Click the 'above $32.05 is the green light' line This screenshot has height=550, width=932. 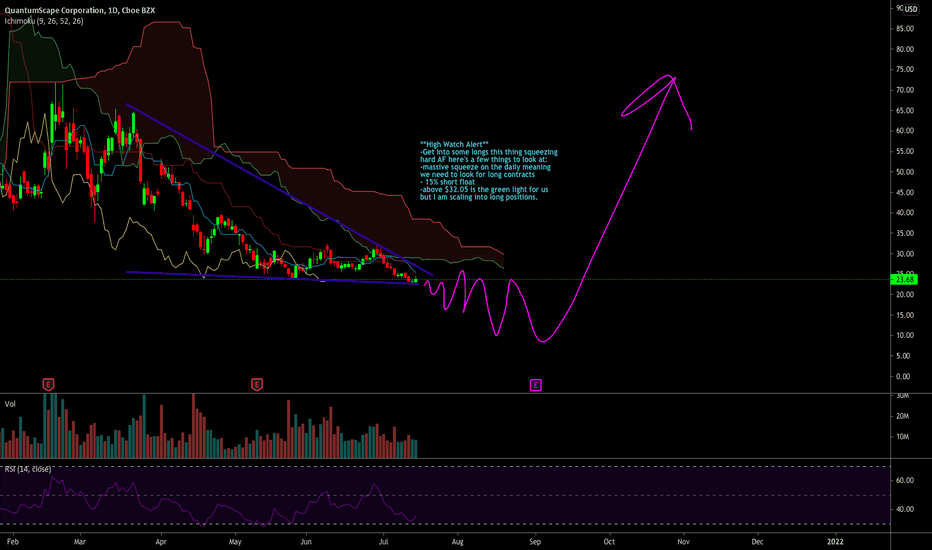[x=484, y=190]
